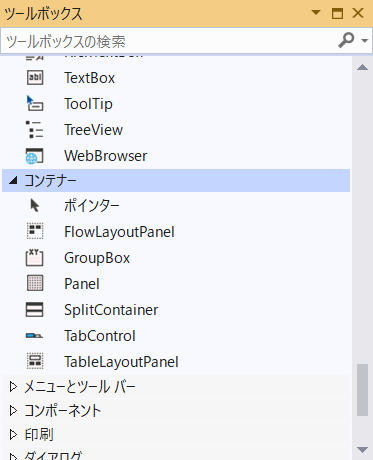Expand the ダイアログ group
This screenshot has width=373, height=460.
tap(13, 456)
